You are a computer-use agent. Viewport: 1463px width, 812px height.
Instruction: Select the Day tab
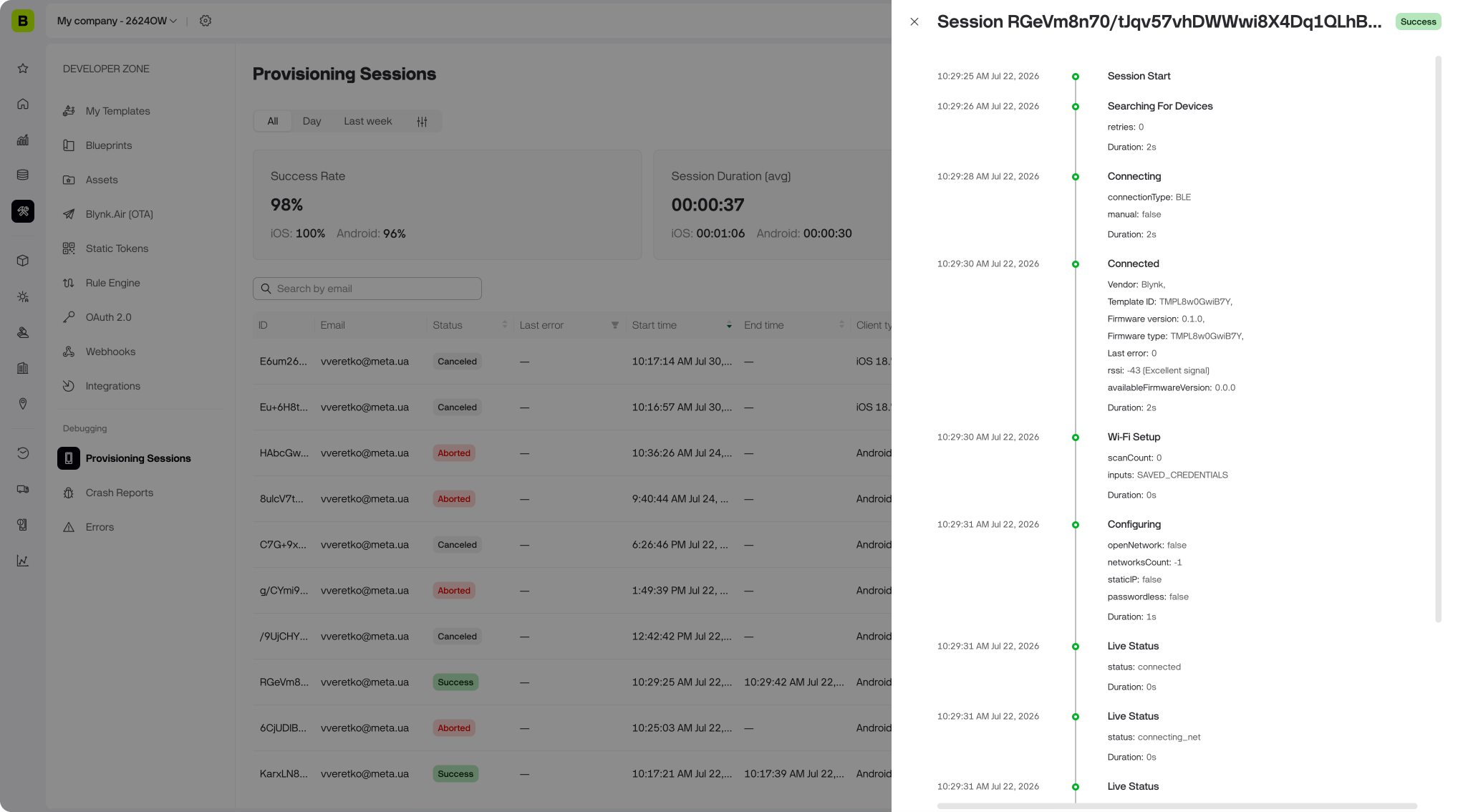point(312,121)
